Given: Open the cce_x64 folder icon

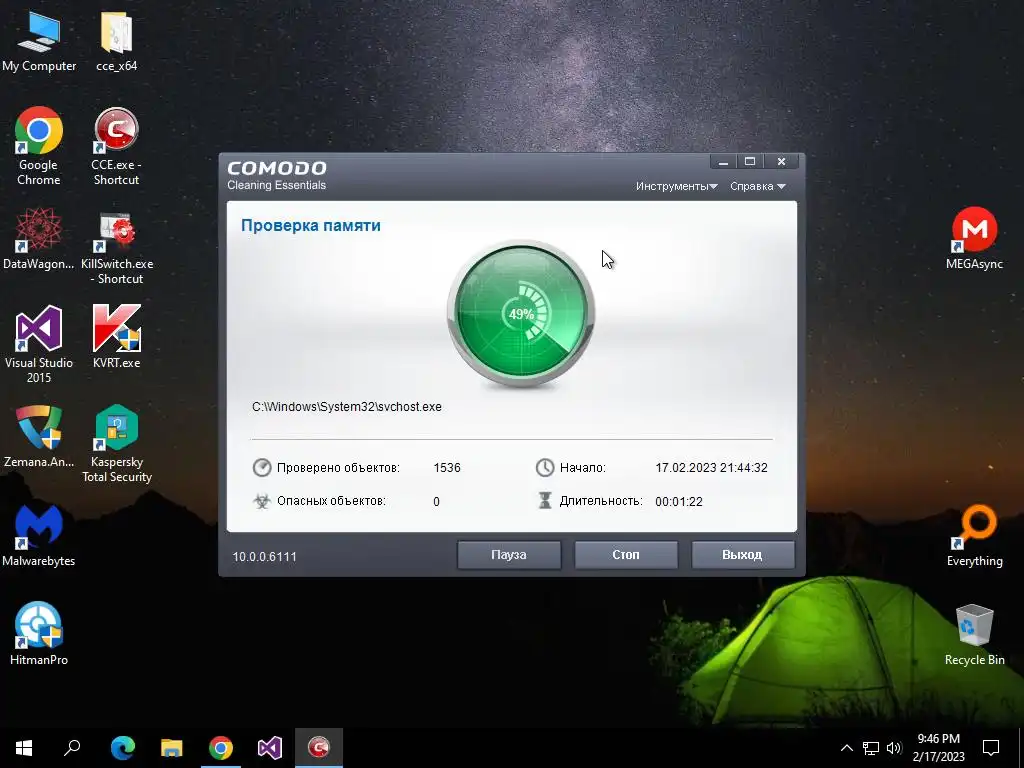Looking at the screenshot, I should click(116, 40).
